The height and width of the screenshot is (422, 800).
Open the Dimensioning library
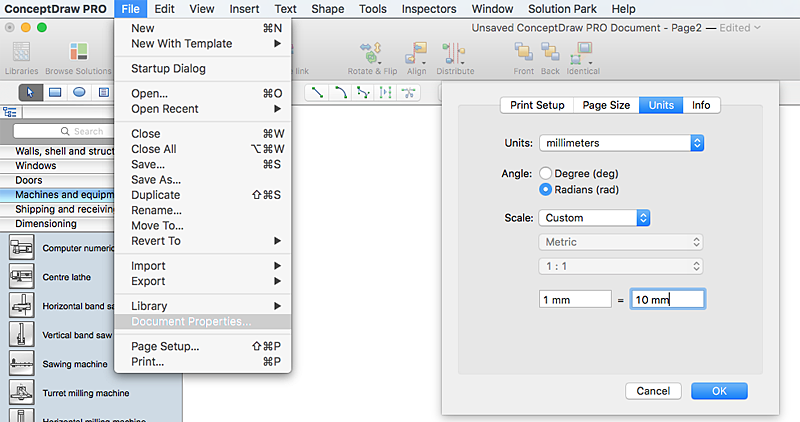click(57, 224)
